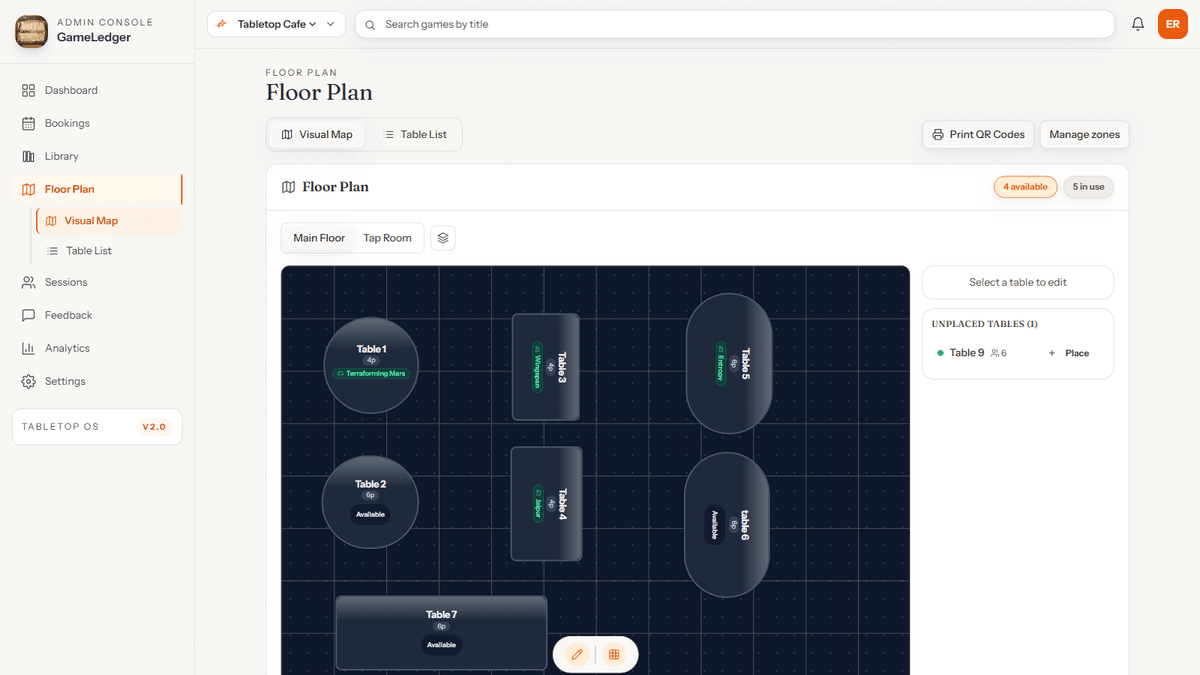
Task: Click the V2.0 version badge
Action: point(154,427)
